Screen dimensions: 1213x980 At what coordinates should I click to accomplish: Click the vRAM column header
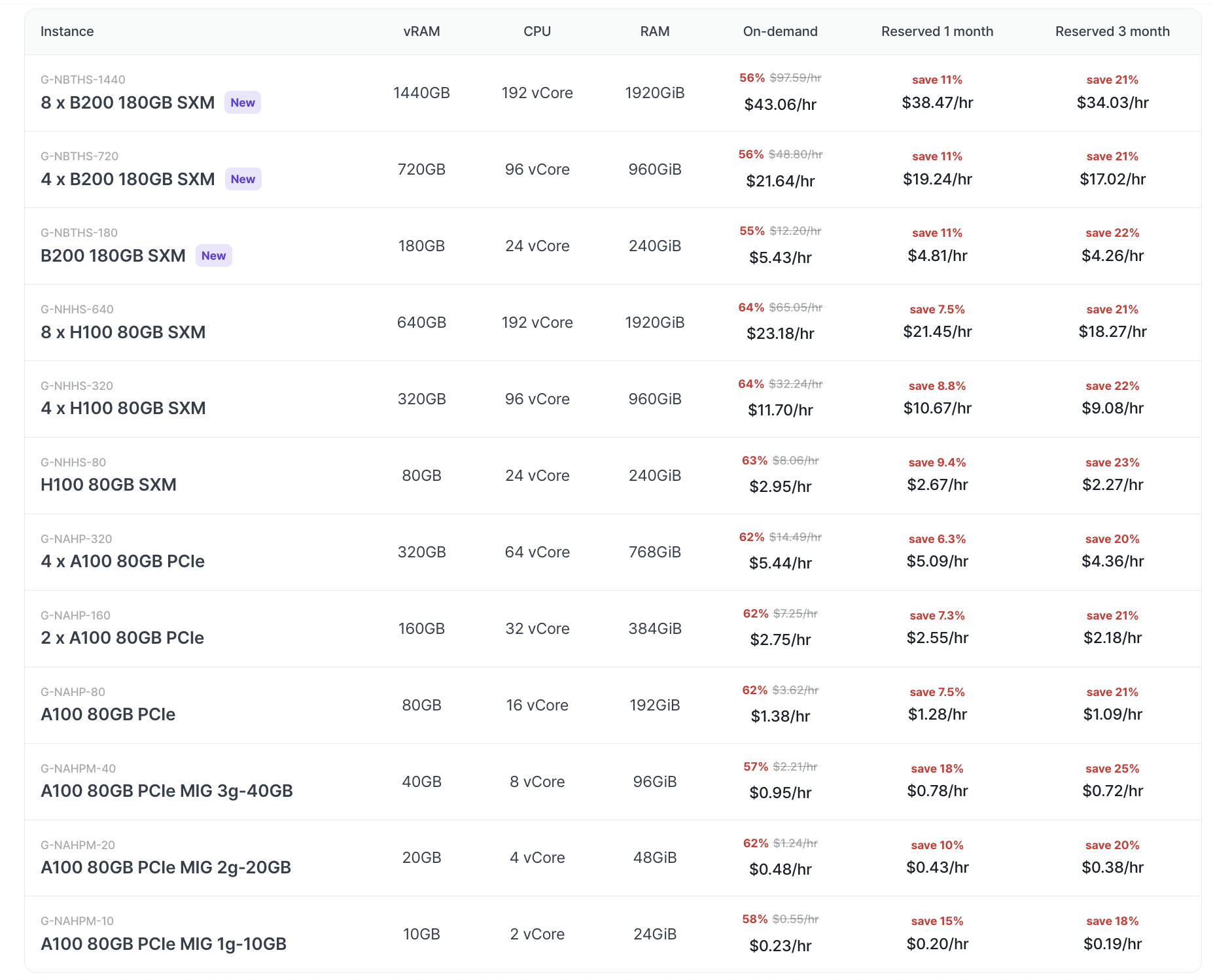[421, 31]
